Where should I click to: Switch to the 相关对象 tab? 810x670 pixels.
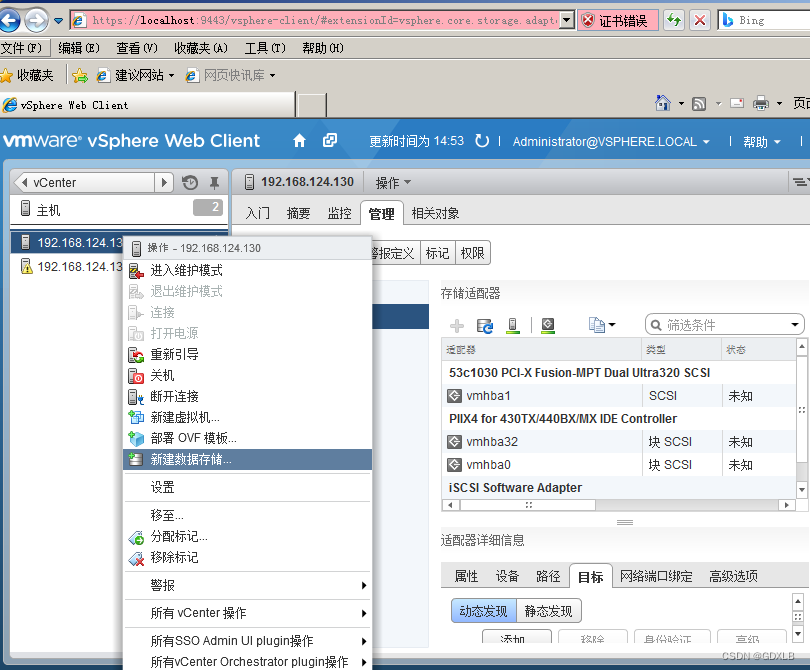435,213
